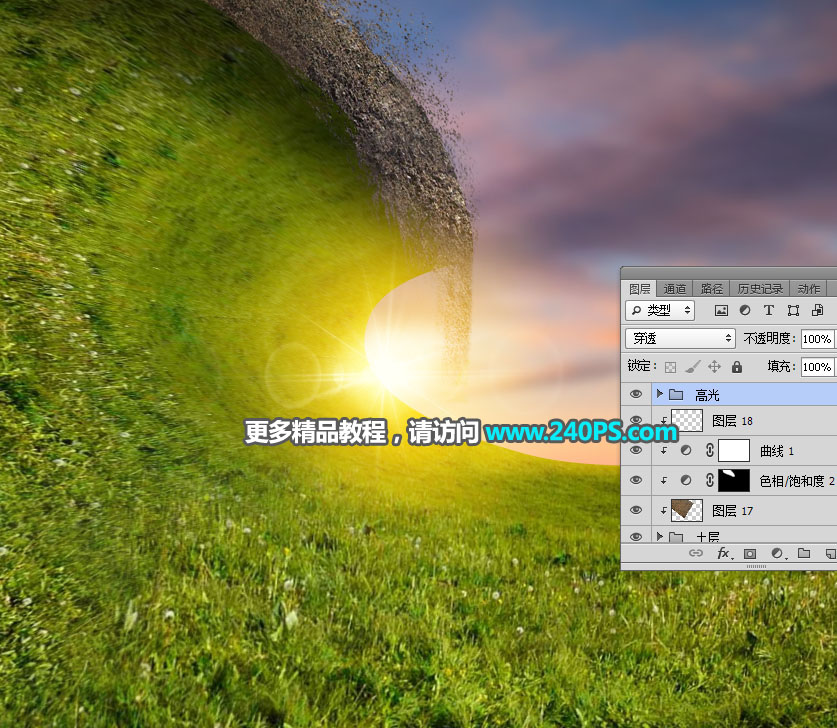Hide the 曲线 1 layer eye

point(636,450)
